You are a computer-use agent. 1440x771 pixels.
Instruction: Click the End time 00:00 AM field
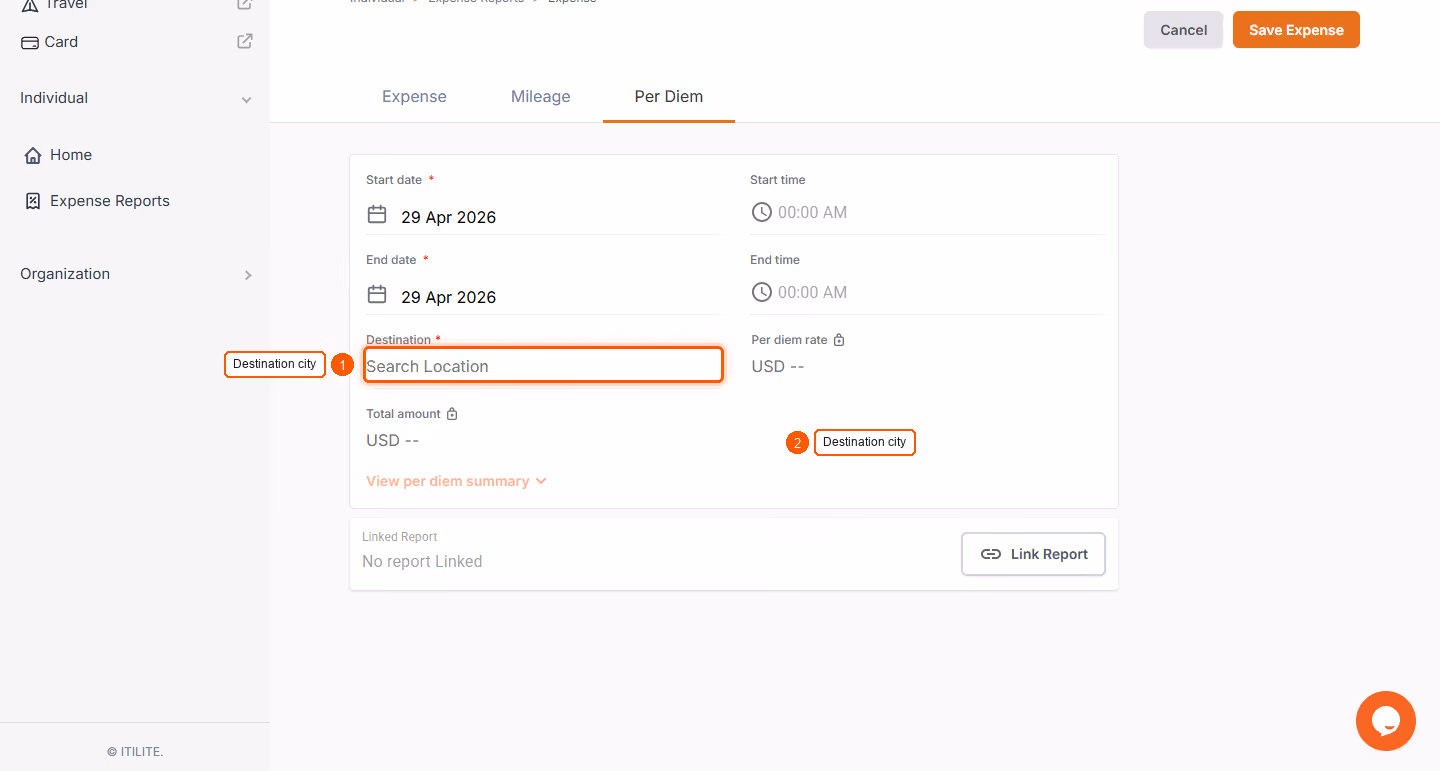coord(926,292)
